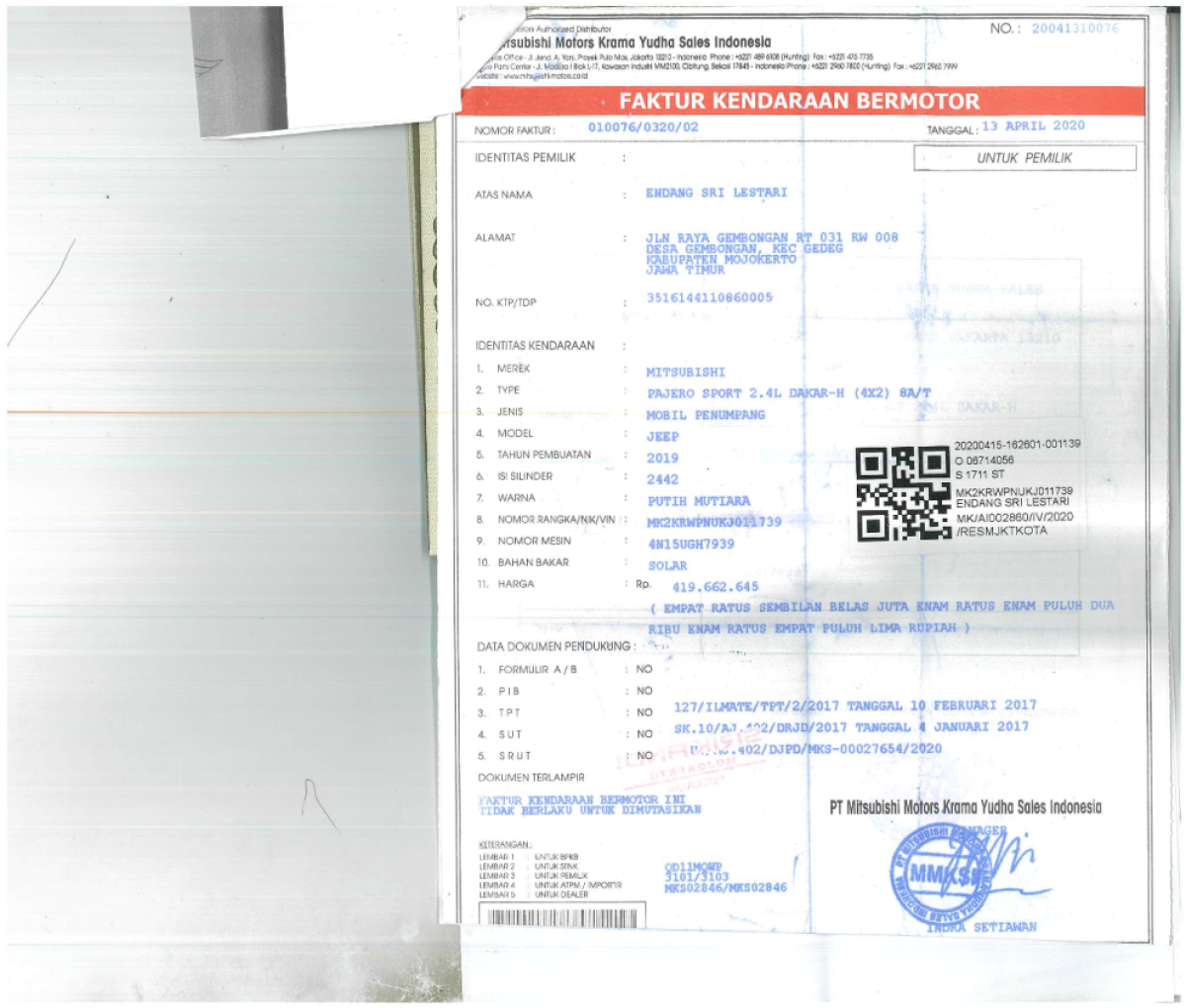Click KTP number "3516144110860005"
The width and height of the screenshot is (1186, 1008).
tap(710, 297)
